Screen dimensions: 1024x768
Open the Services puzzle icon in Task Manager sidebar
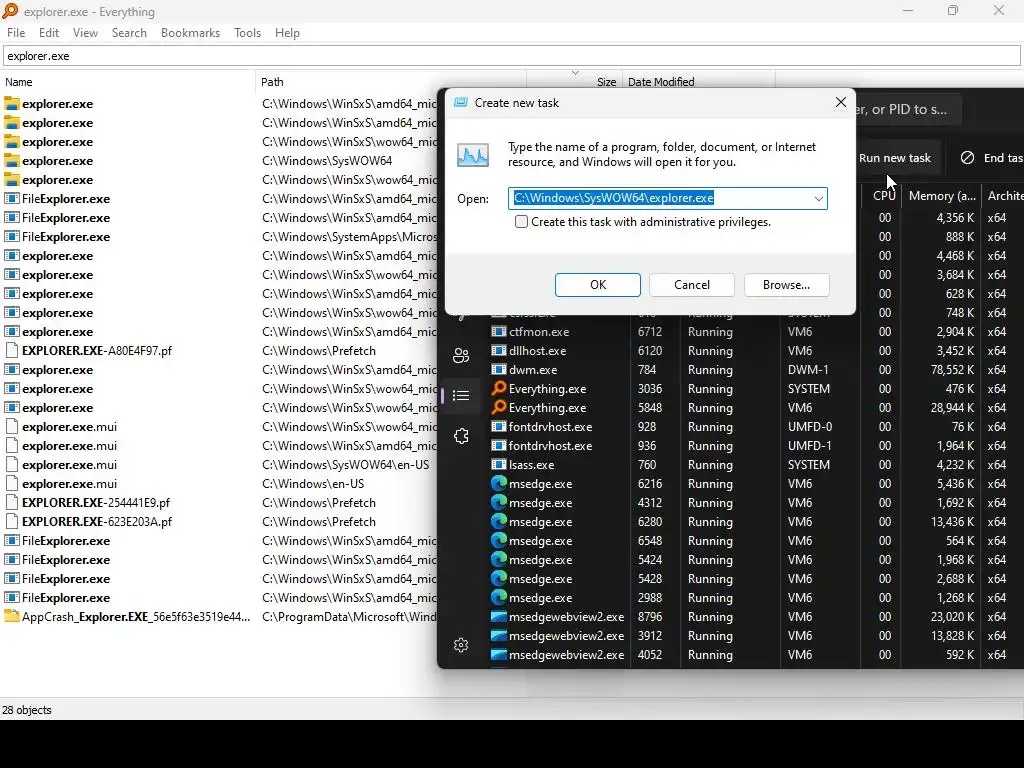click(x=461, y=436)
